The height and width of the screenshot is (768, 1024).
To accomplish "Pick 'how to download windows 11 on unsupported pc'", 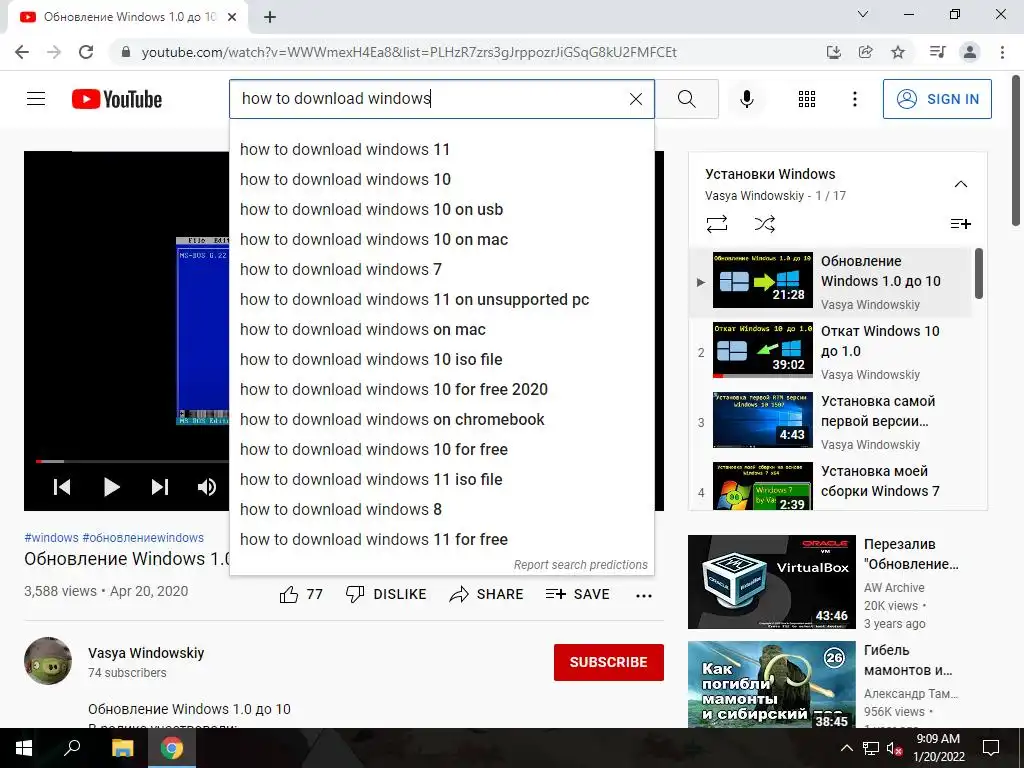I will click(x=441, y=300).
